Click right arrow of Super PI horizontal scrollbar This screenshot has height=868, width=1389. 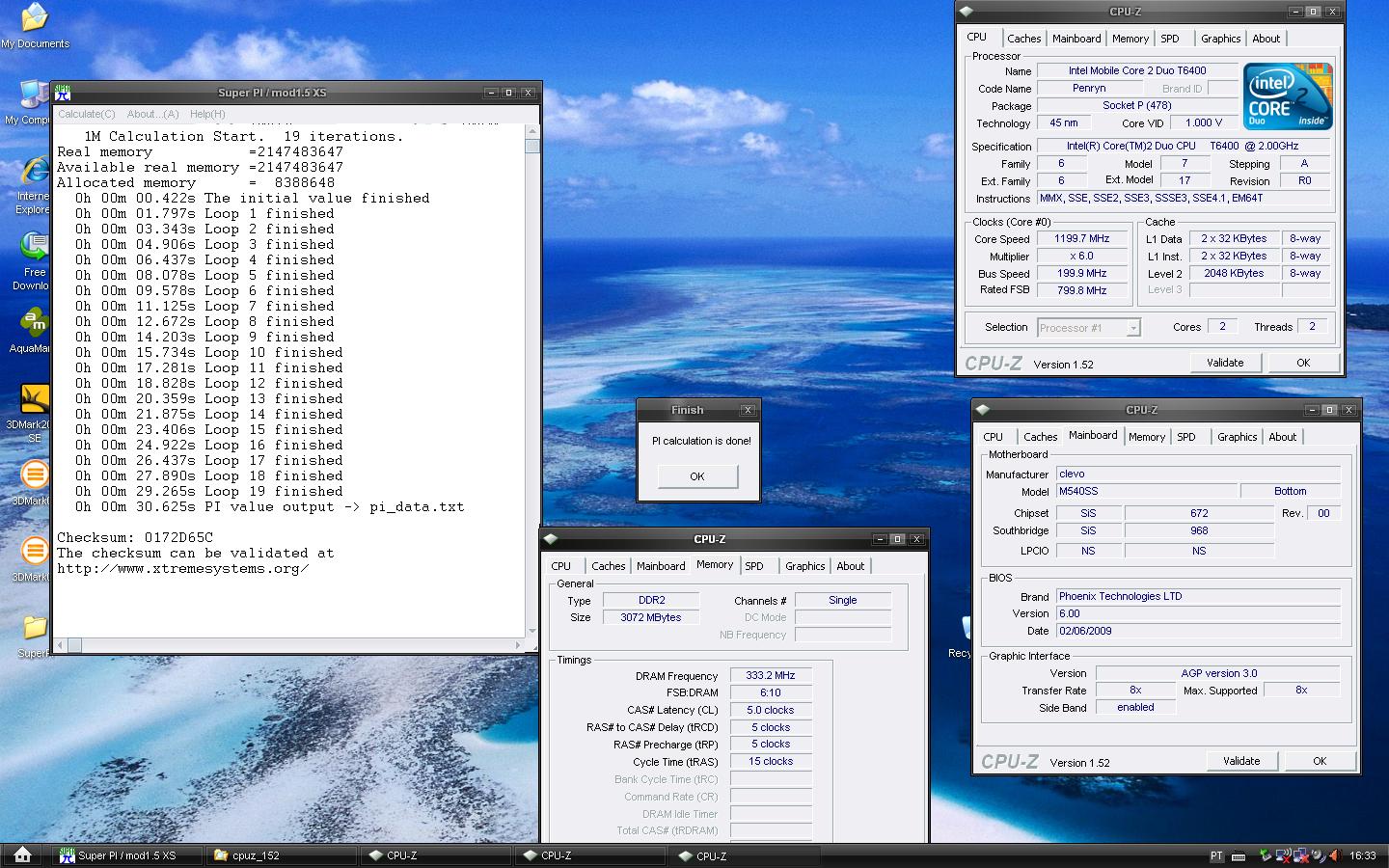pos(519,645)
